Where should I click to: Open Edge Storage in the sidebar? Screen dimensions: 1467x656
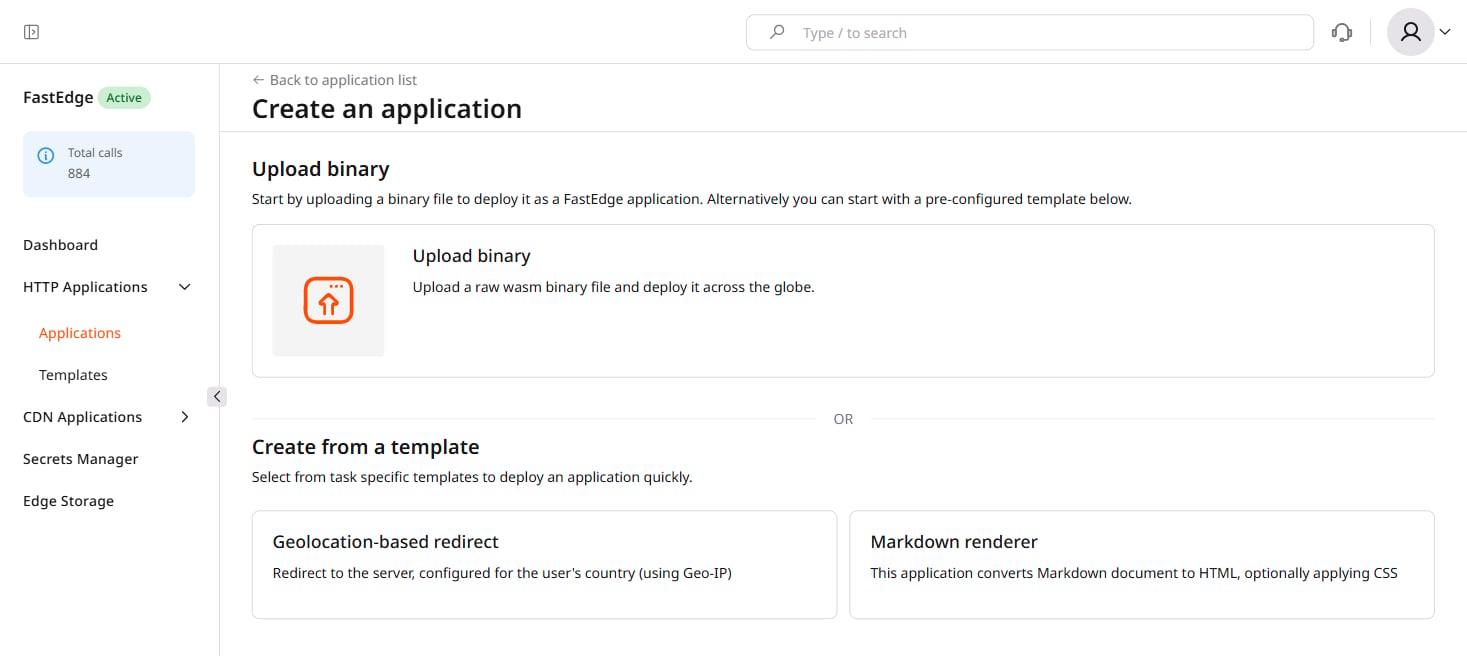coord(68,501)
